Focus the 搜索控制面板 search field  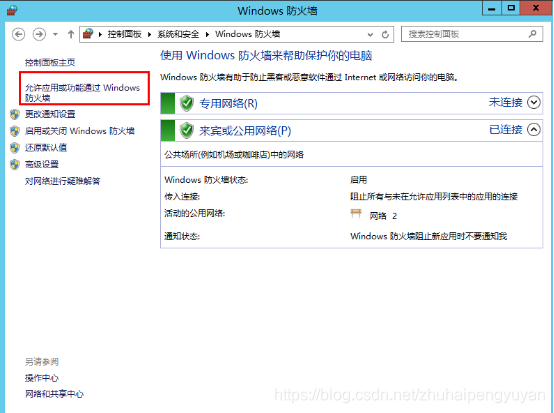point(472,34)
